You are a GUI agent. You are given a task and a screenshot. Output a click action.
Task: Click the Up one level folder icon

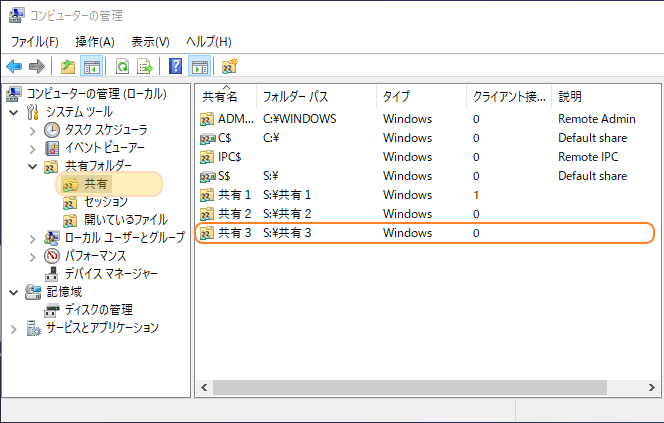click(68, 66)
